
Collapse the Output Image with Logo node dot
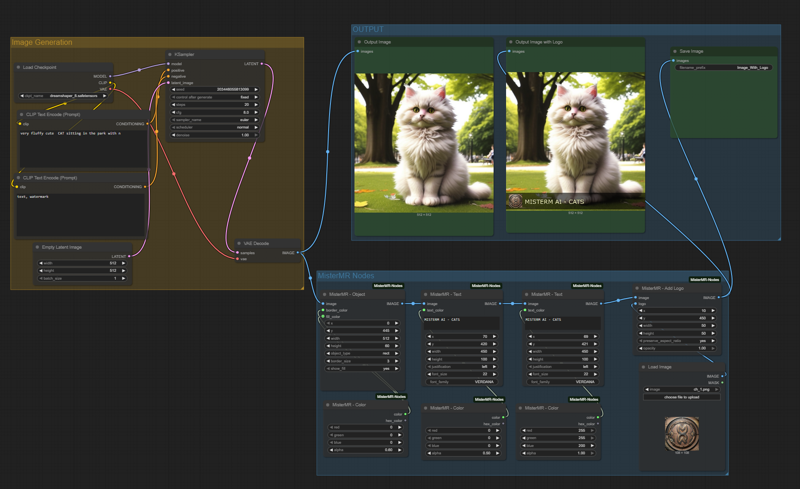(x=511, y=42)
